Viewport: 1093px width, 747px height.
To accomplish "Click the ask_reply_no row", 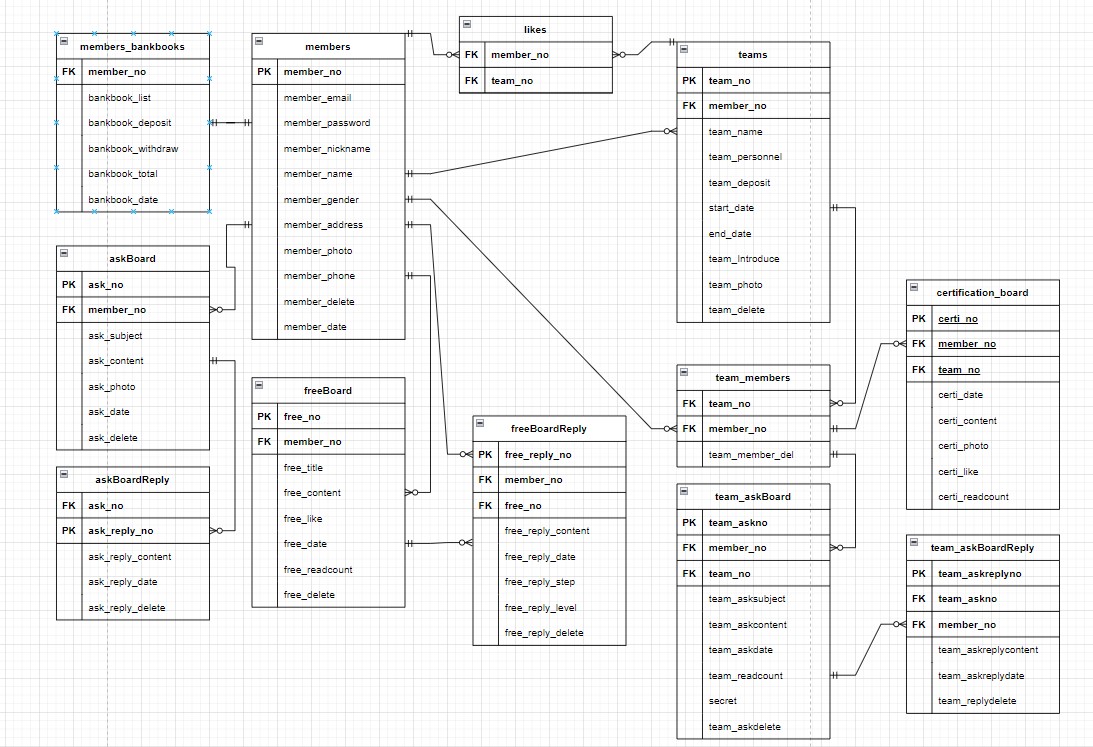I will (133, 531).
